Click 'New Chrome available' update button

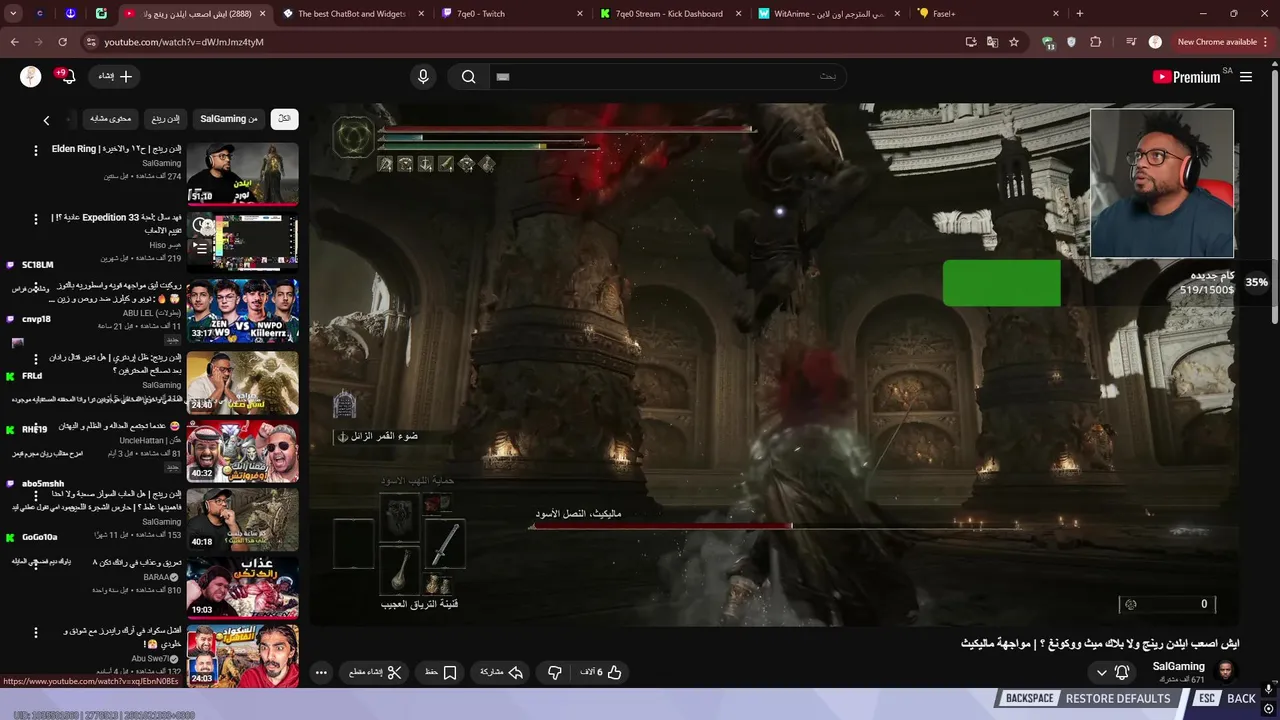1222,42
